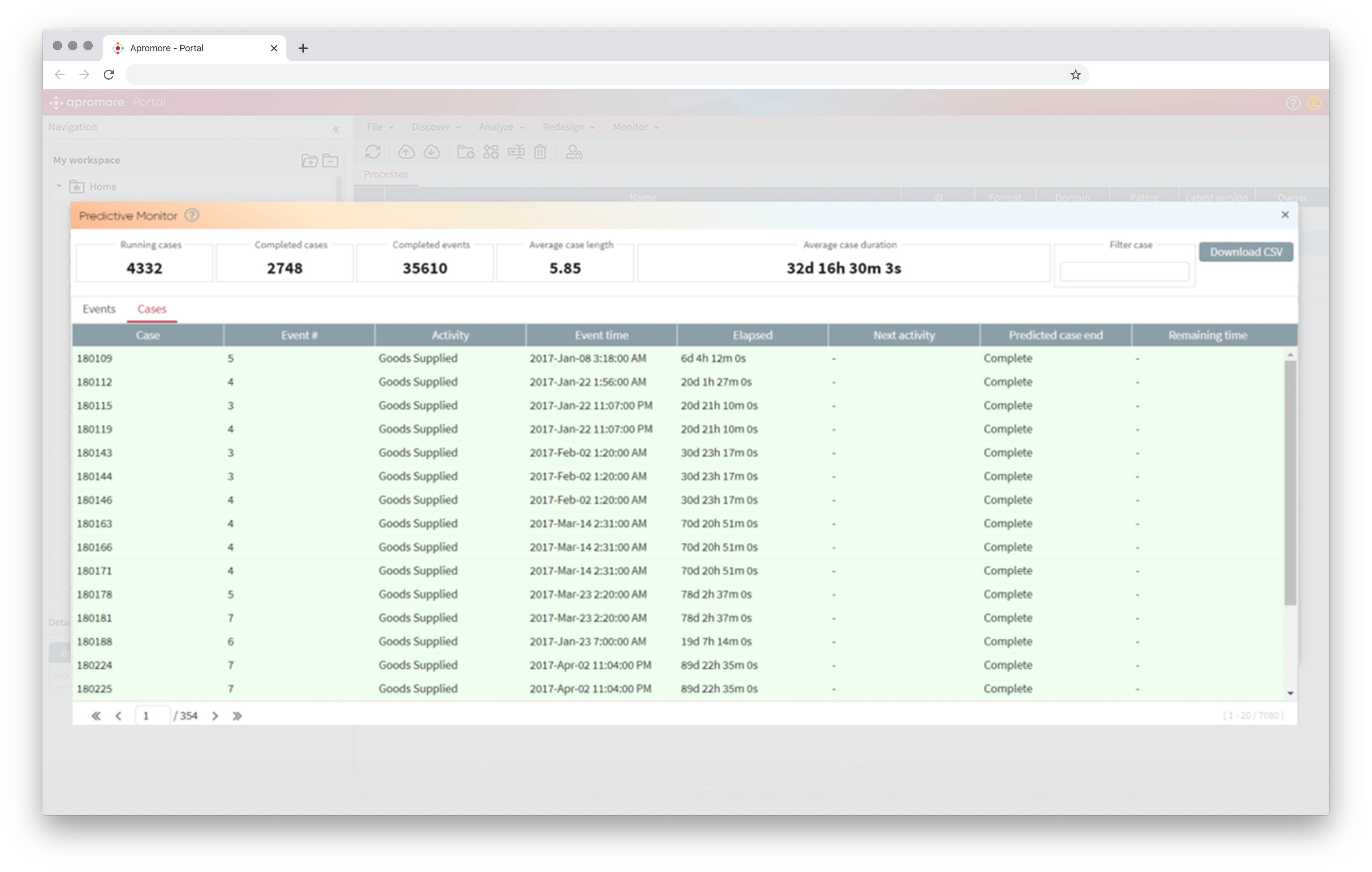The image size is (1372, 872).
Task: Collapse the Navigation panel
Action: pos(336,129)
